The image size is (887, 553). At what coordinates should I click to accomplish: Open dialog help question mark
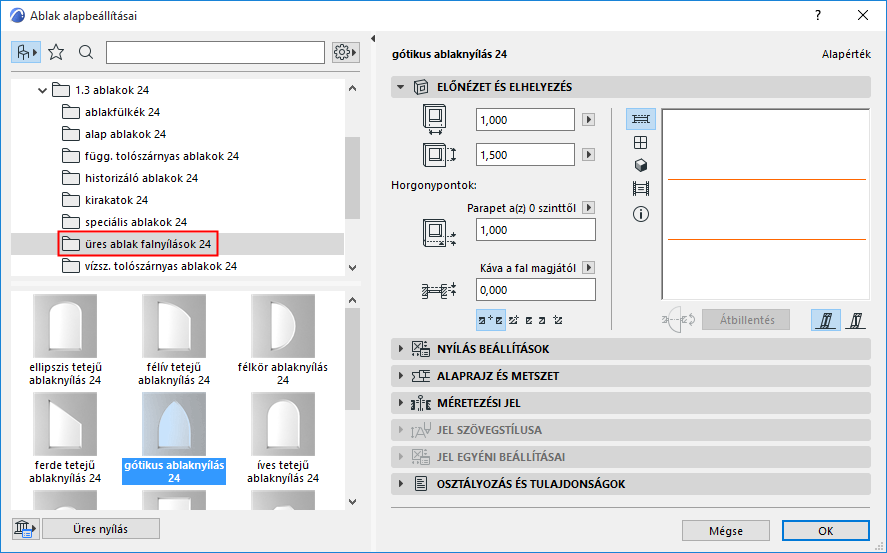pos(818,15)
